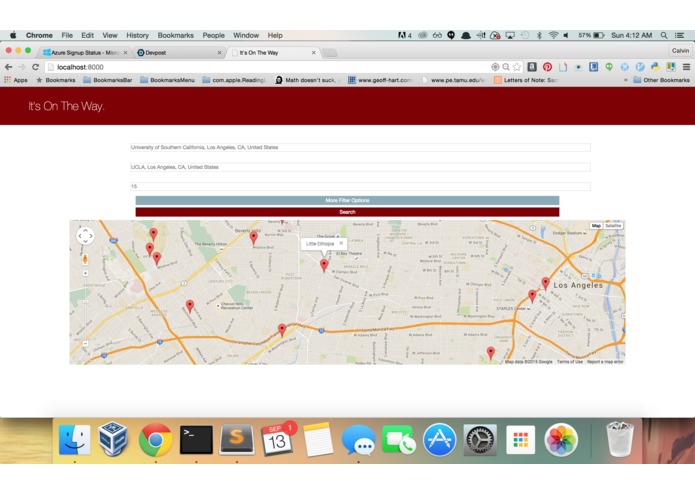Image resolution: width=695 pixels, height=494 pixels.
Task: Open Messages from the Dock
Action: click(x=358, y=440)
